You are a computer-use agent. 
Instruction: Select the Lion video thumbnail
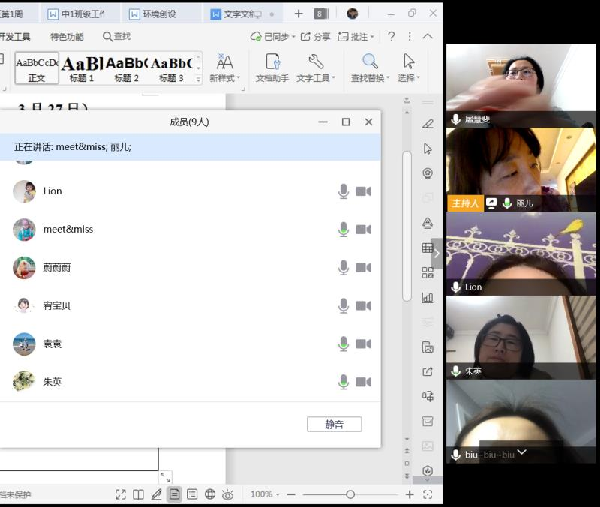[520, 254]
